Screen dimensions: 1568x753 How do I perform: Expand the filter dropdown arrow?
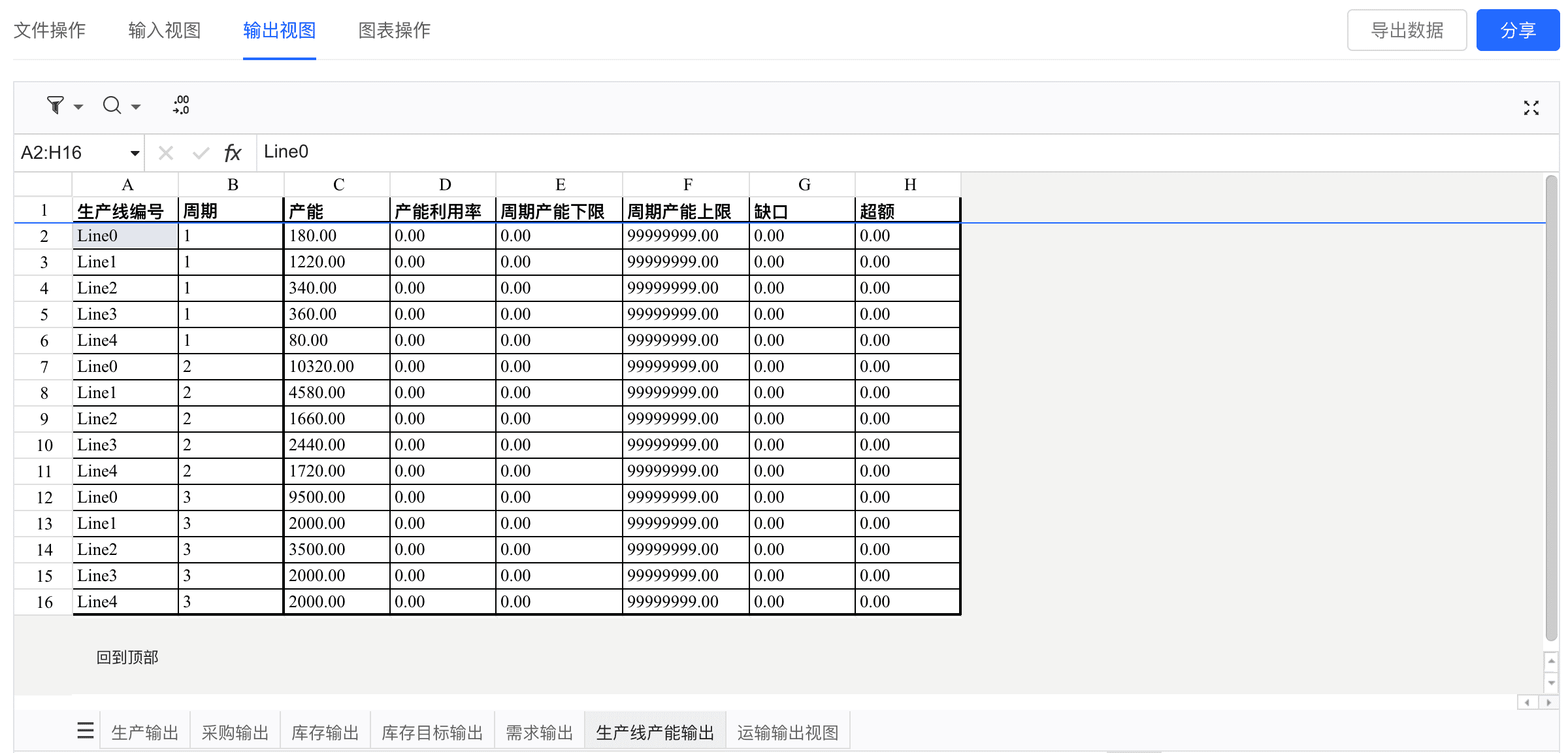pos(78,107)
